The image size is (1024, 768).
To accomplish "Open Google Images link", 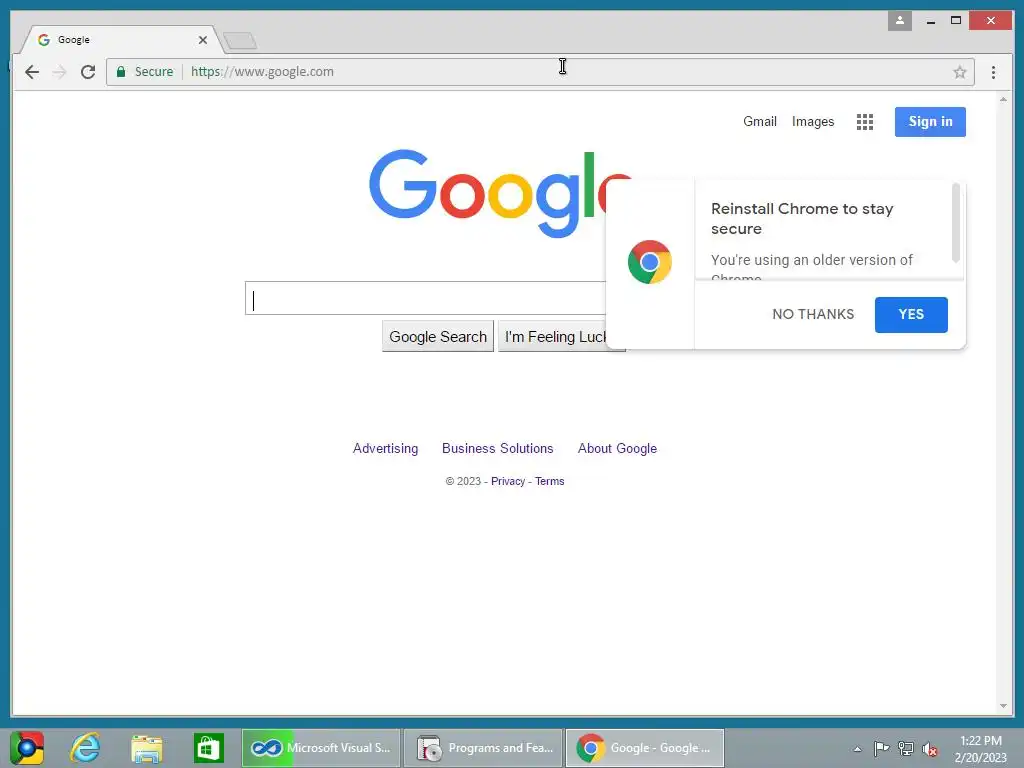I will pyautogui.click(x=812, y=121).
